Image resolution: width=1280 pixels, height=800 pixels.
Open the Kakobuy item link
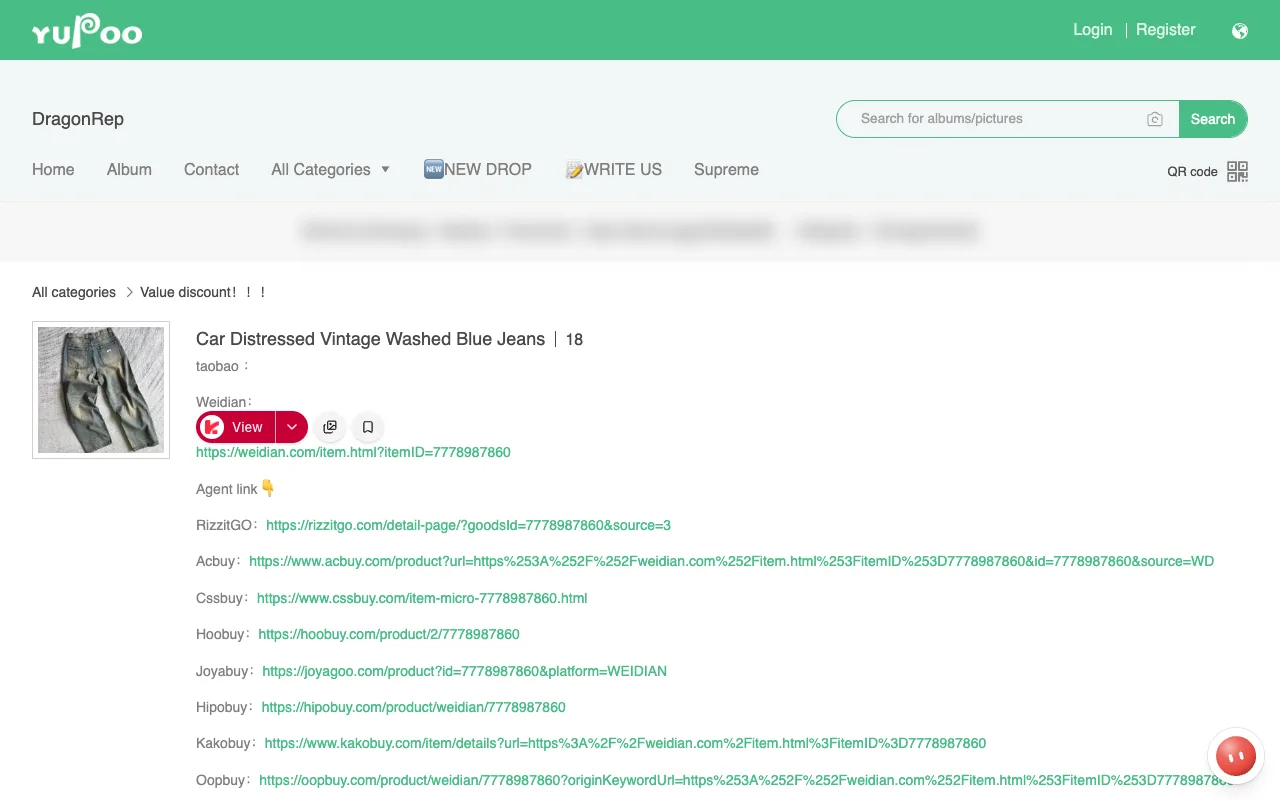[625, 743]
